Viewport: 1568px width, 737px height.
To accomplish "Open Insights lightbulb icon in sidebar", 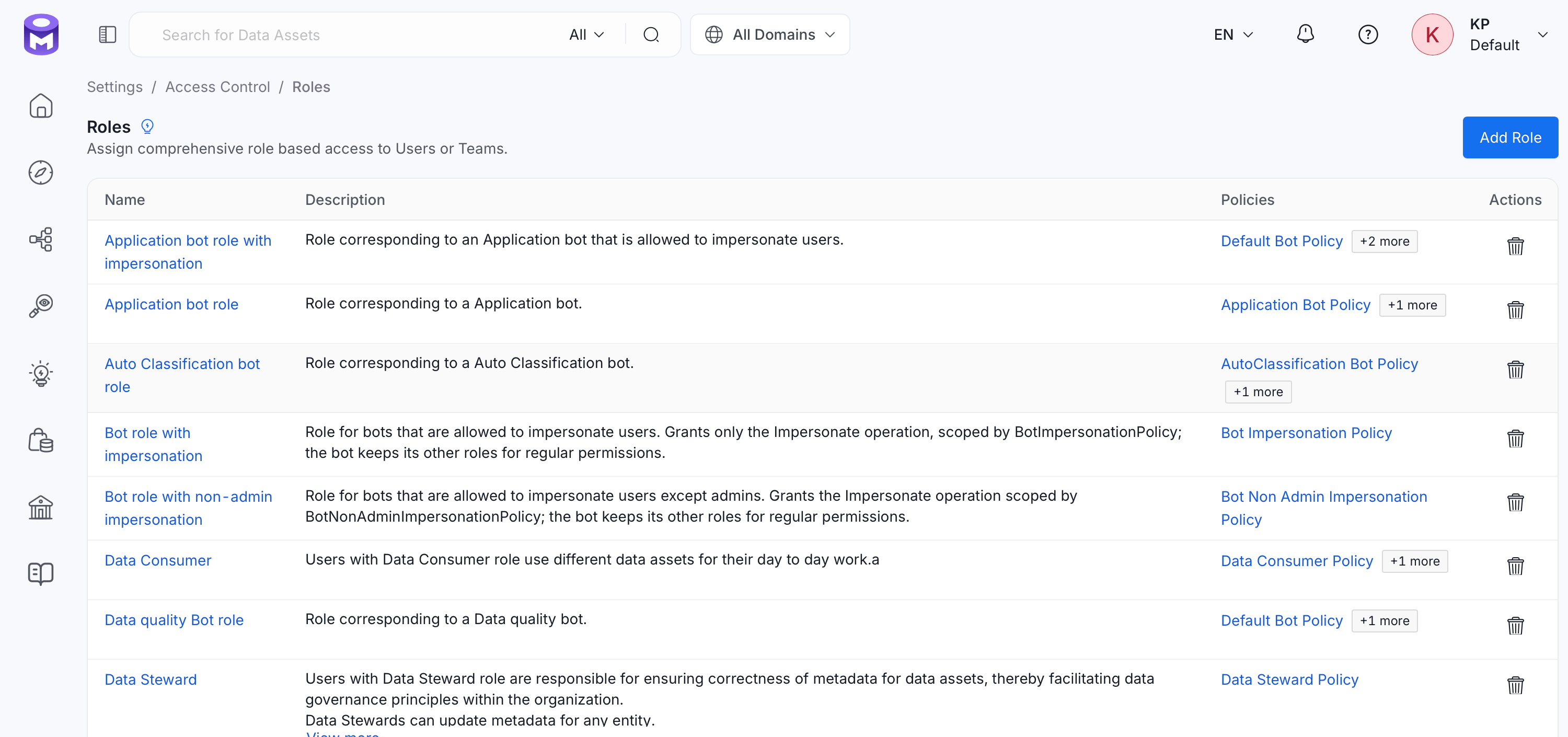I will [x=41, y=373].
